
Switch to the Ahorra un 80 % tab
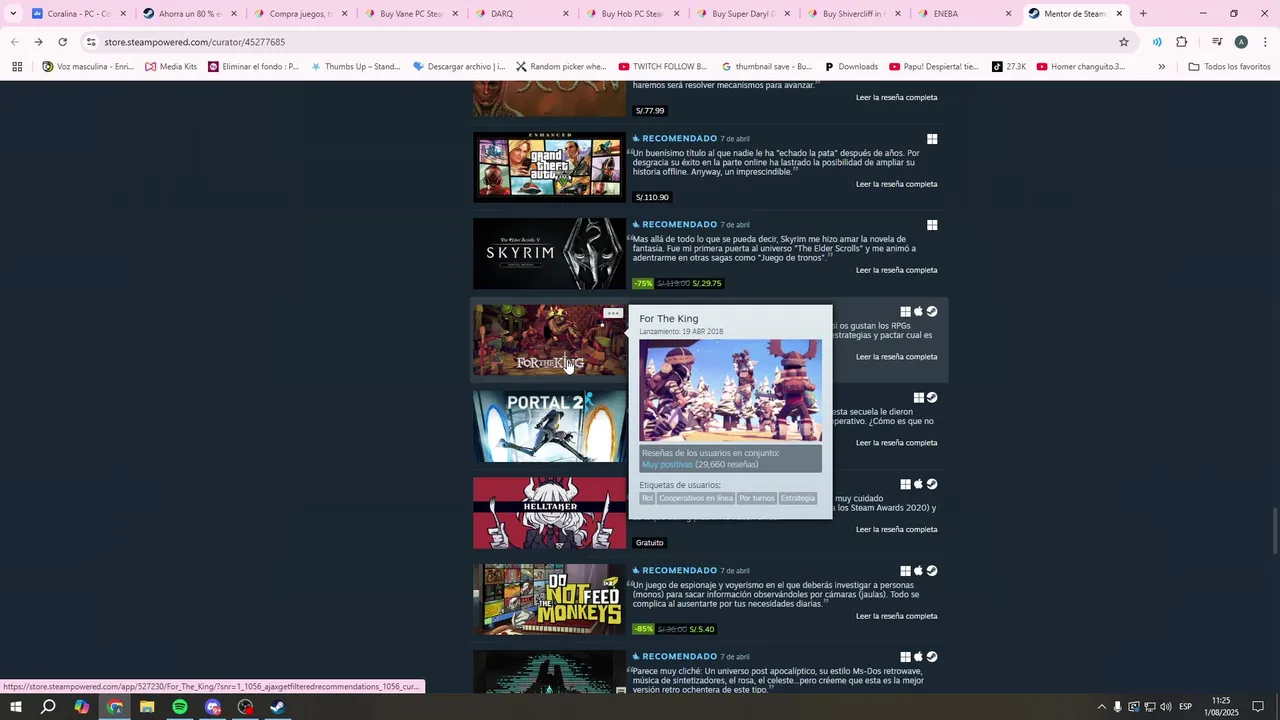(187, 14)
